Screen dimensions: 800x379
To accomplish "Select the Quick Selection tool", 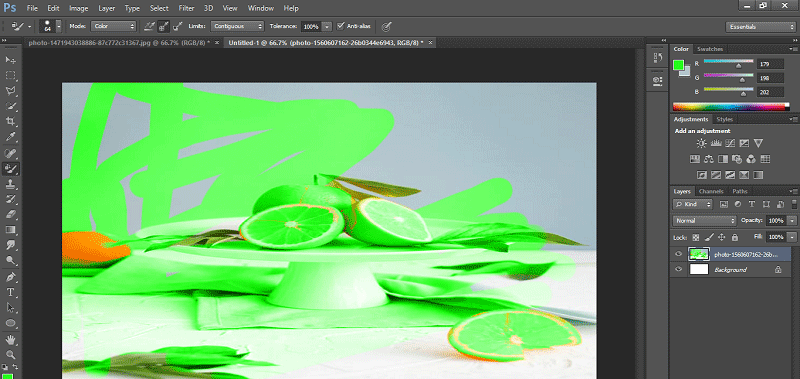I will [10, 106].
